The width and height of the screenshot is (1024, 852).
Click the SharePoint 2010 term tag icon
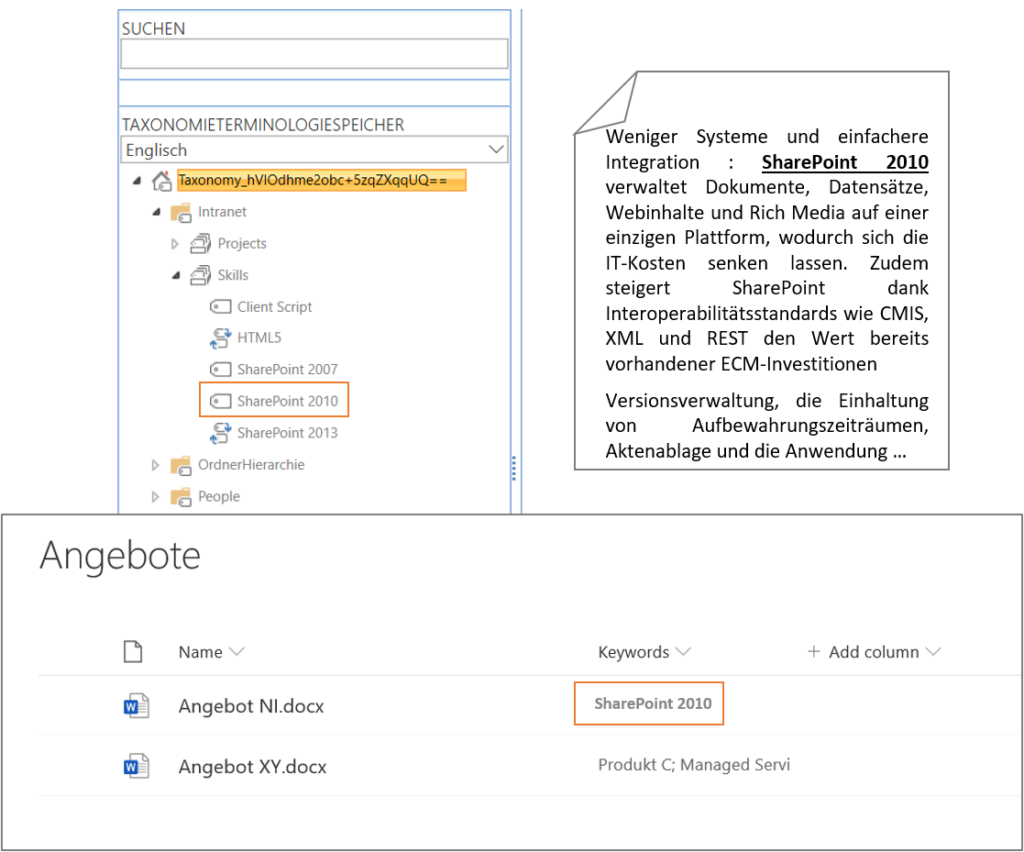(220, 401)
